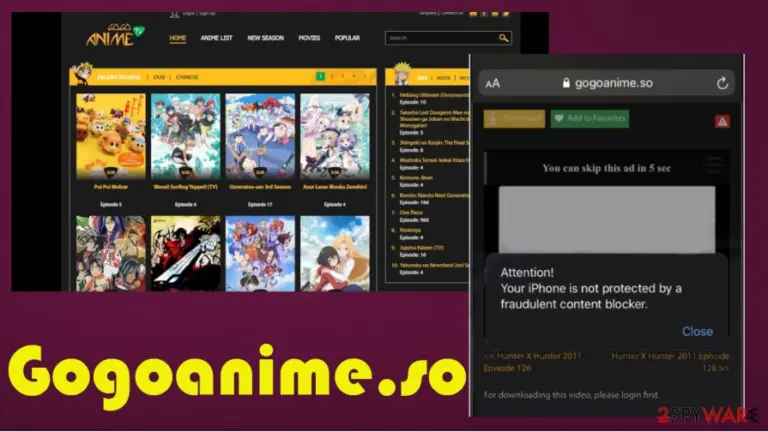Viewport: 768px width, 432px height.
Task: Open the NEW SEASON menu item
Action: pyautogui.click(x=265, y=38)
